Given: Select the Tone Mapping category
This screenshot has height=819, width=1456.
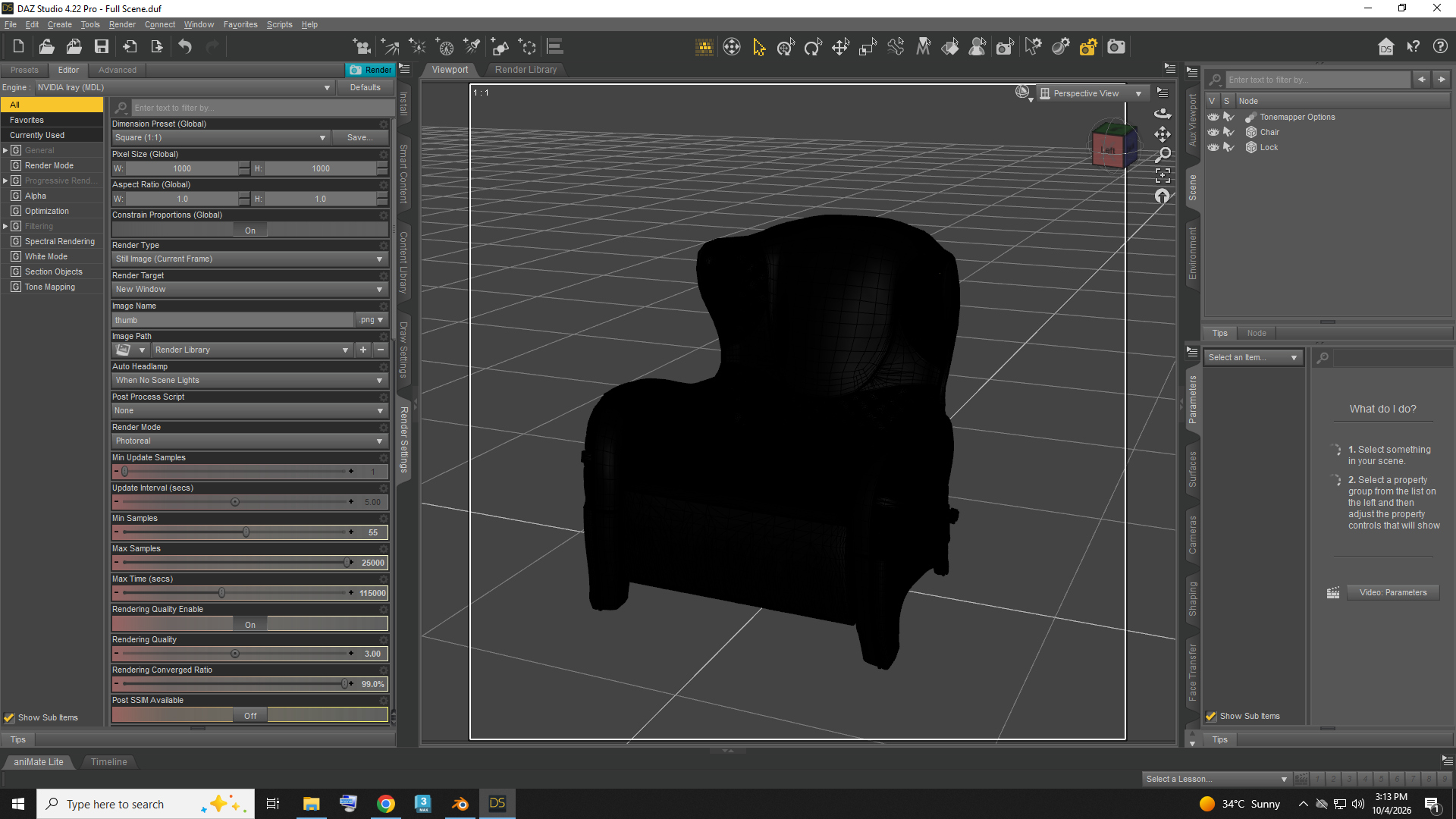Looking at the screenshot, I should 50,287.
